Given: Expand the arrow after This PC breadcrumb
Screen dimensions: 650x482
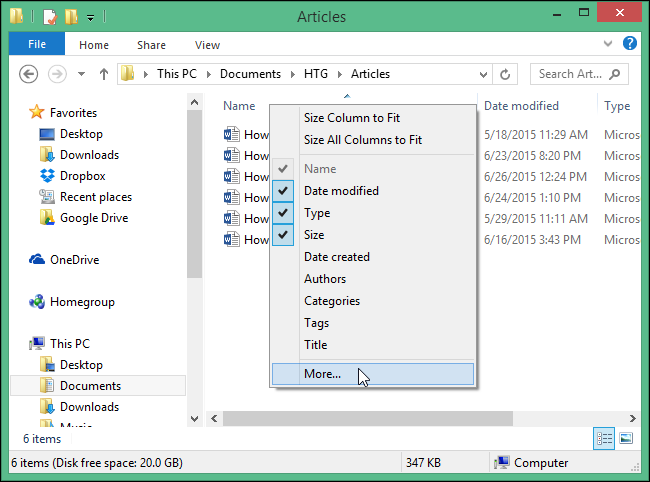Looking at the screenshot, I should [x=209, y=74].
